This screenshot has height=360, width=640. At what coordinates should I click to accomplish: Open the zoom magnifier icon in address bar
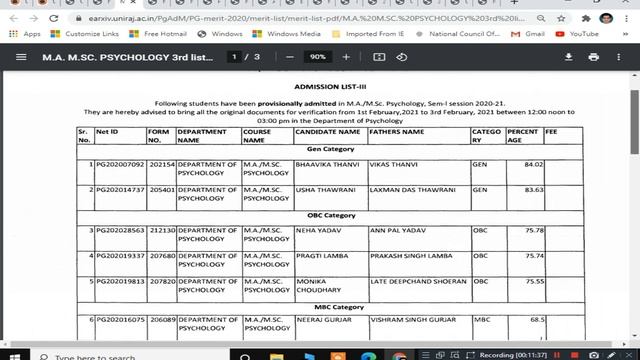coord(541,18)
